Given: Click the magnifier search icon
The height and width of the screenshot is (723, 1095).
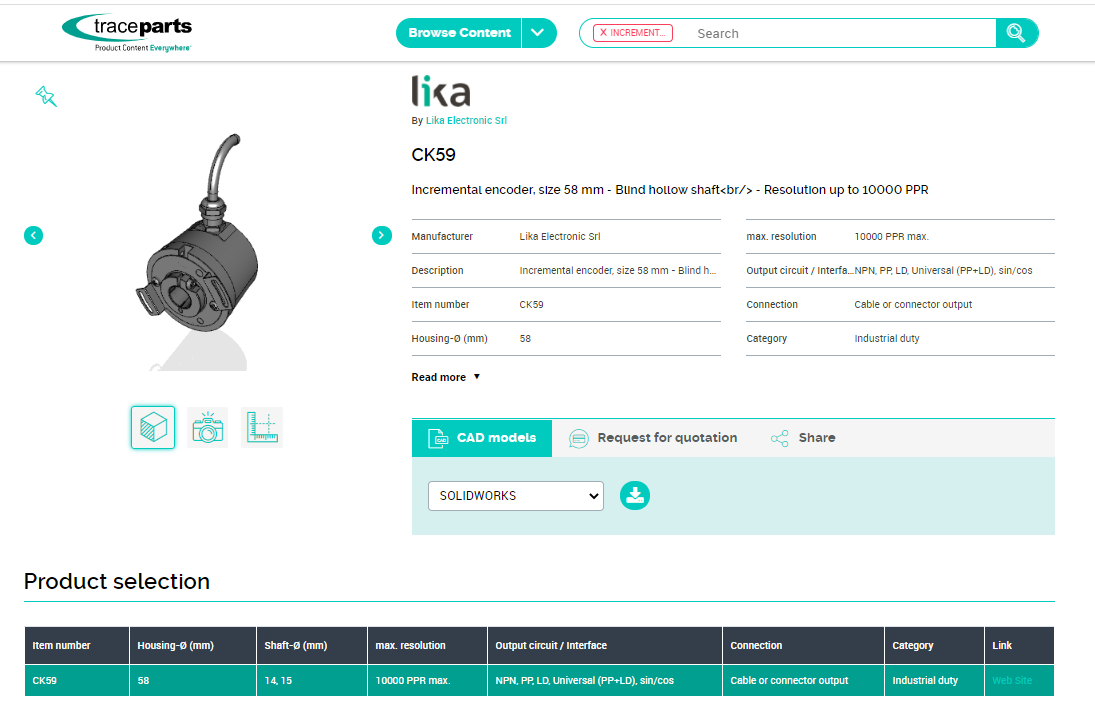Looking at the screenshot, I should click(x=1016, y=33).
